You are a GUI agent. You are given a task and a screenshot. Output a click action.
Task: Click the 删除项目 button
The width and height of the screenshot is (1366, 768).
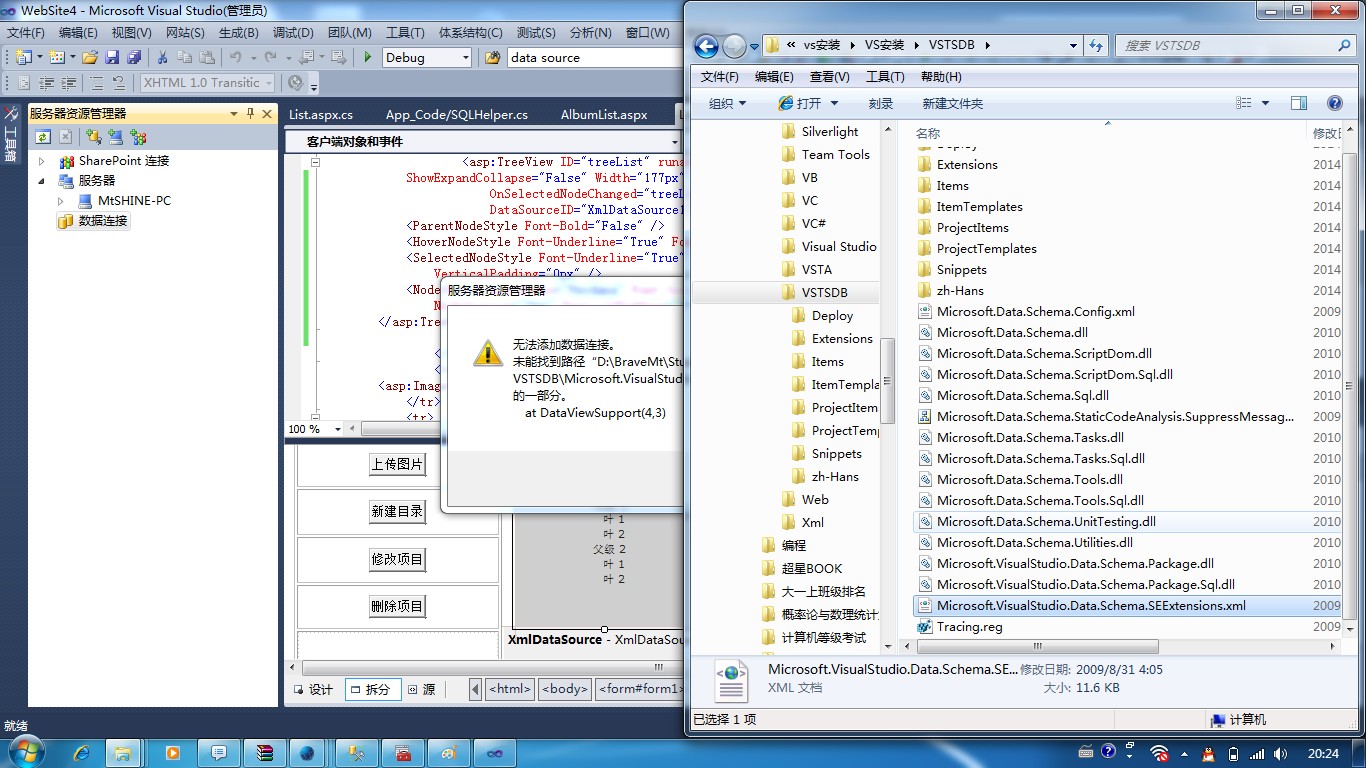(x=397, y=606)
